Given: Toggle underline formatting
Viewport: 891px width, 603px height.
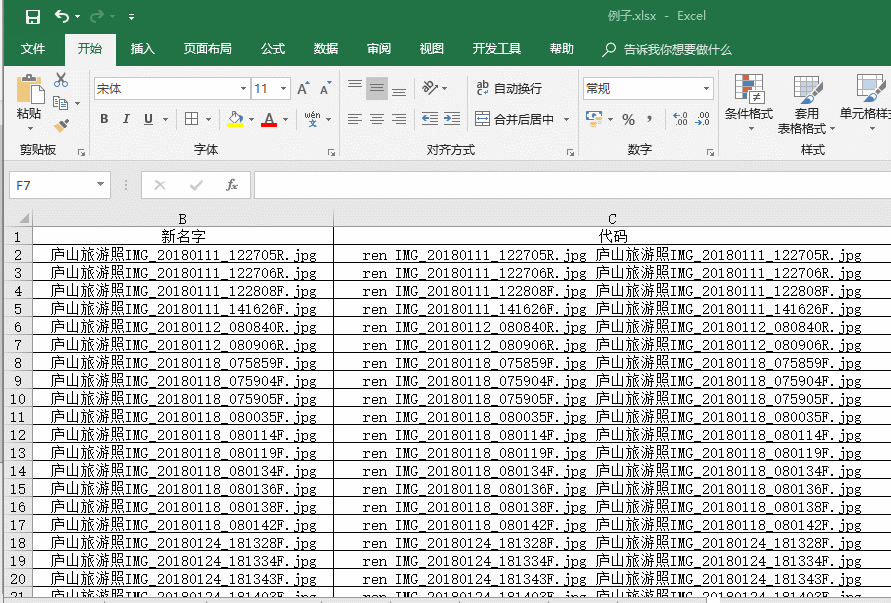Looking at the screenshot, I should click(x=148, y=119).
